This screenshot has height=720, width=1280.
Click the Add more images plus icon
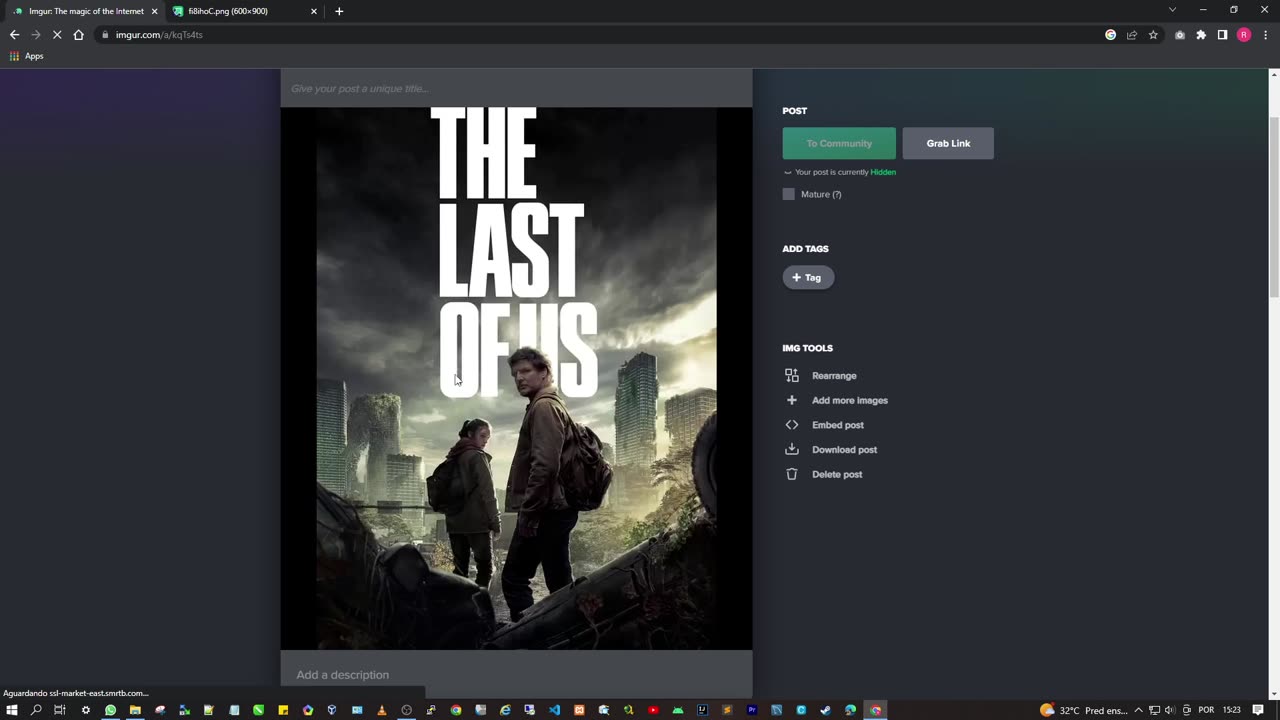coord(792,400)
